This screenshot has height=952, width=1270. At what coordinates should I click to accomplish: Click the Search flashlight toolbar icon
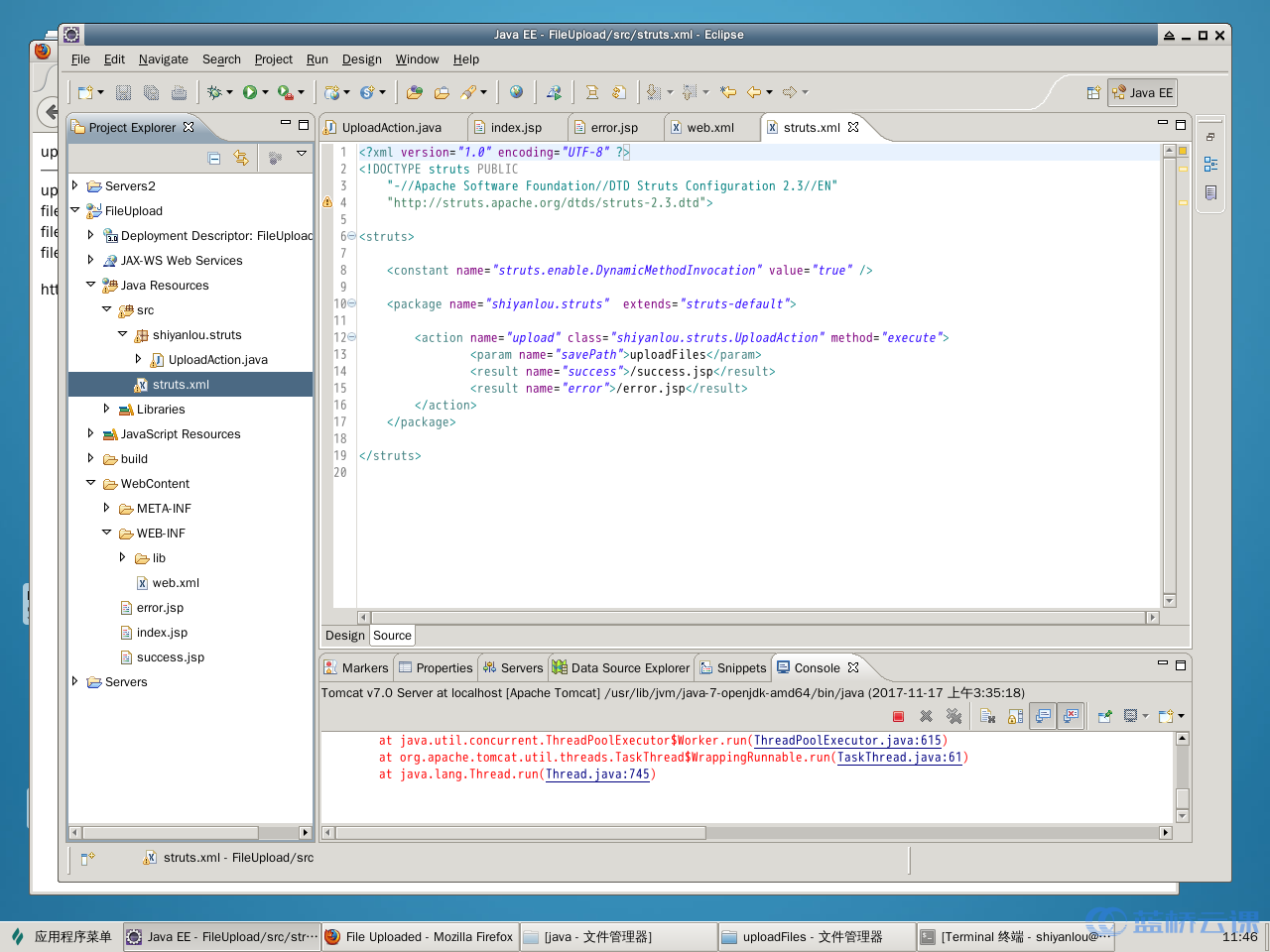[469, 92]
